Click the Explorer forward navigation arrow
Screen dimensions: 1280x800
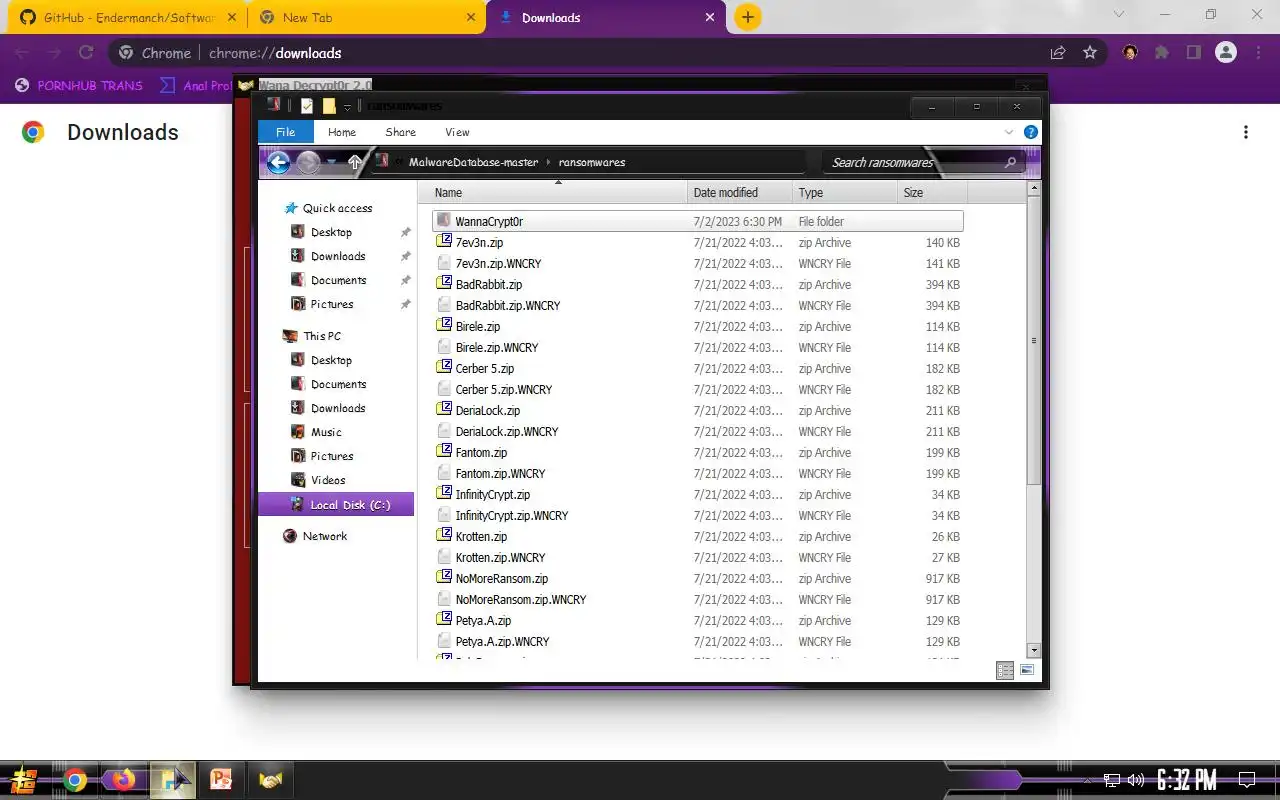click(x=308, y=162)
